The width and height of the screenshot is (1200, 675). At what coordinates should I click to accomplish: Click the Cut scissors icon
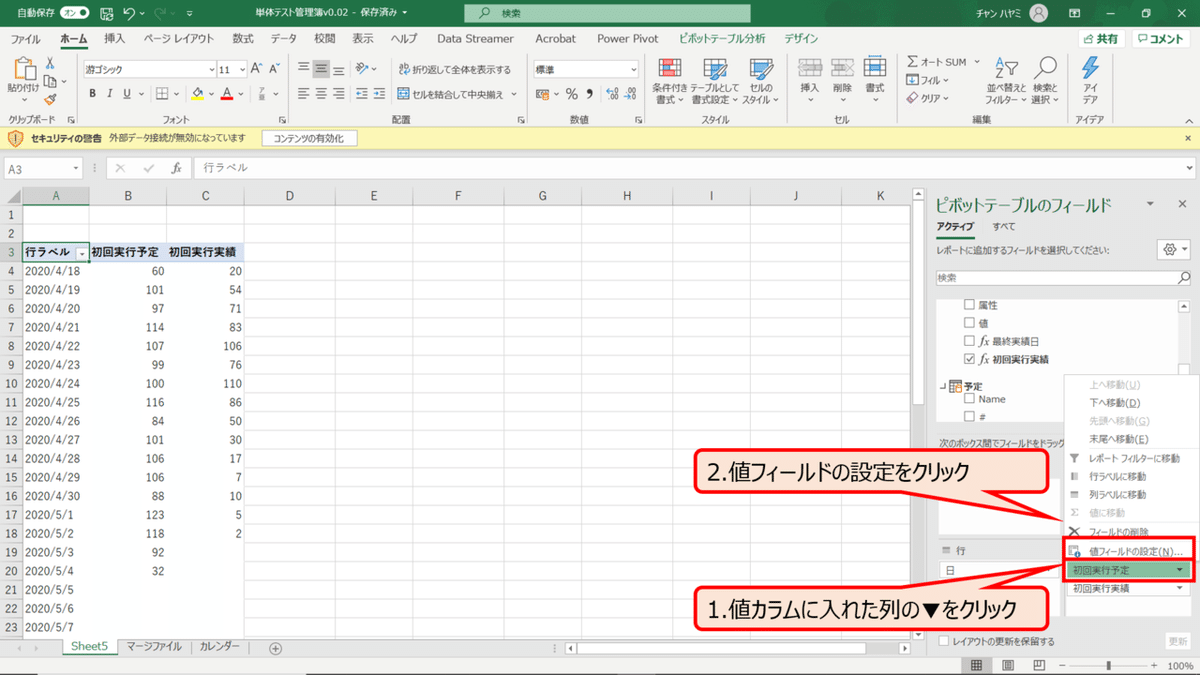point(50,63)
